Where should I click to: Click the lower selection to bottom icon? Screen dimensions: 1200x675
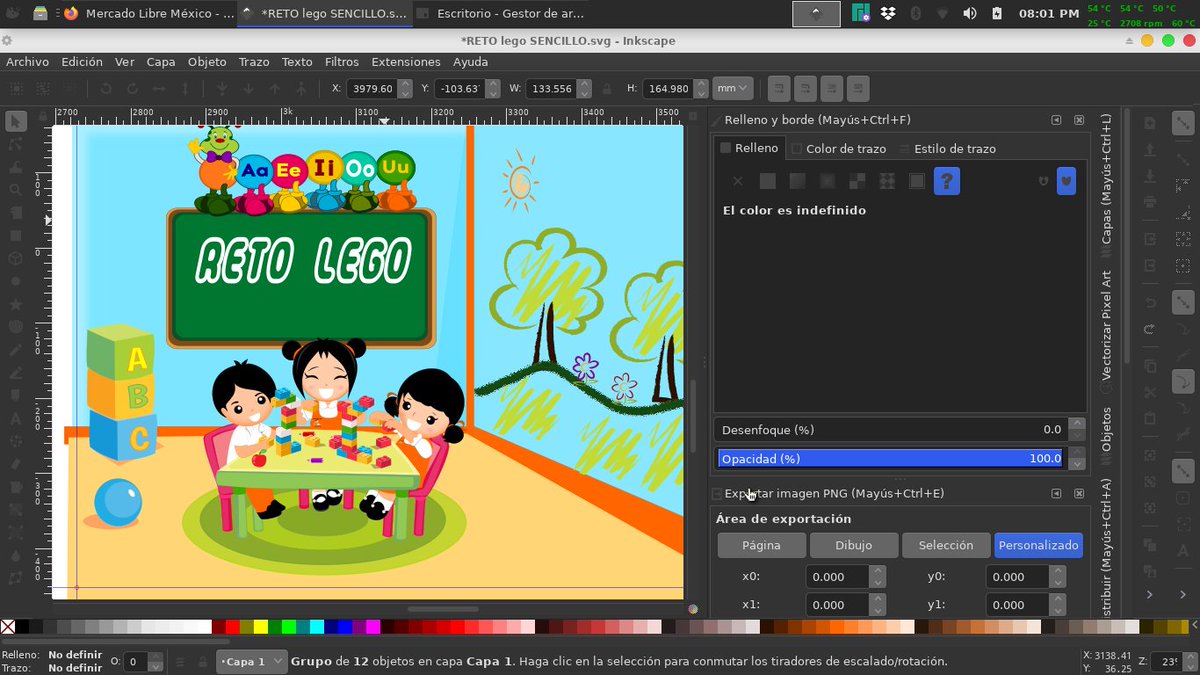point(221,89)
